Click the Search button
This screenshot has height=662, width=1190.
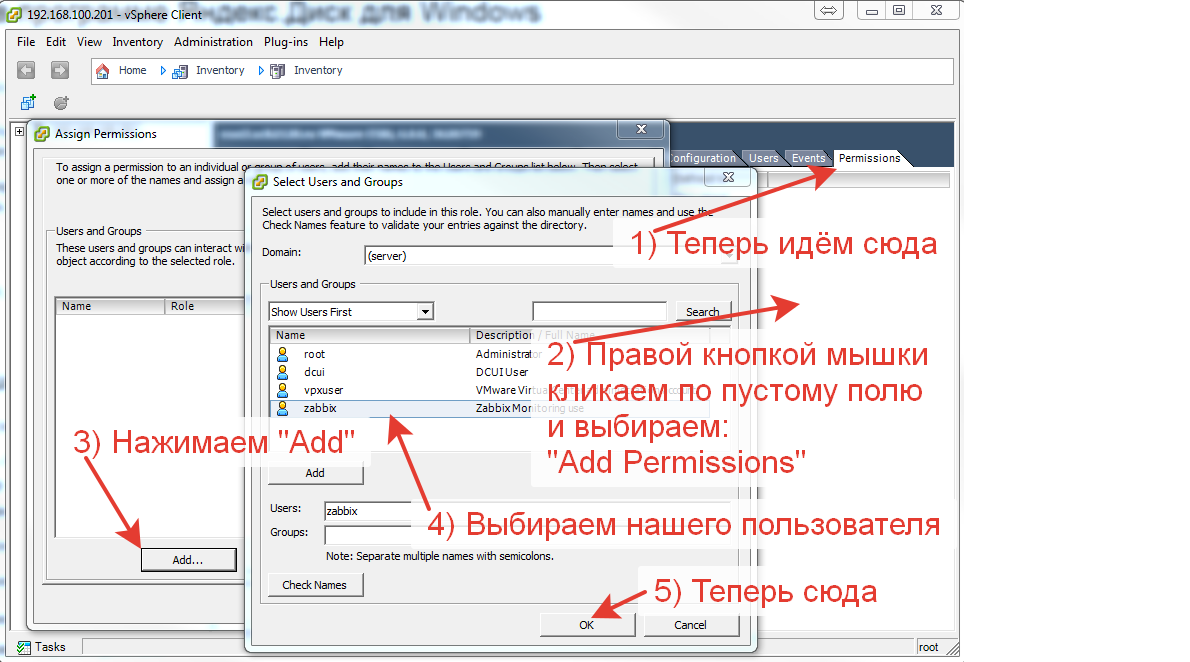coord(703,312)
